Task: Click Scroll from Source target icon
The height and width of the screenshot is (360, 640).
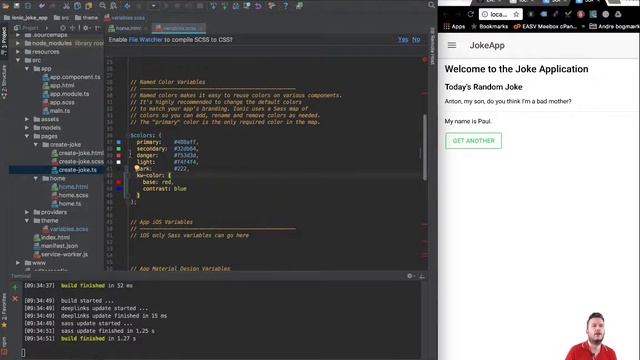Action: (63, 28)
